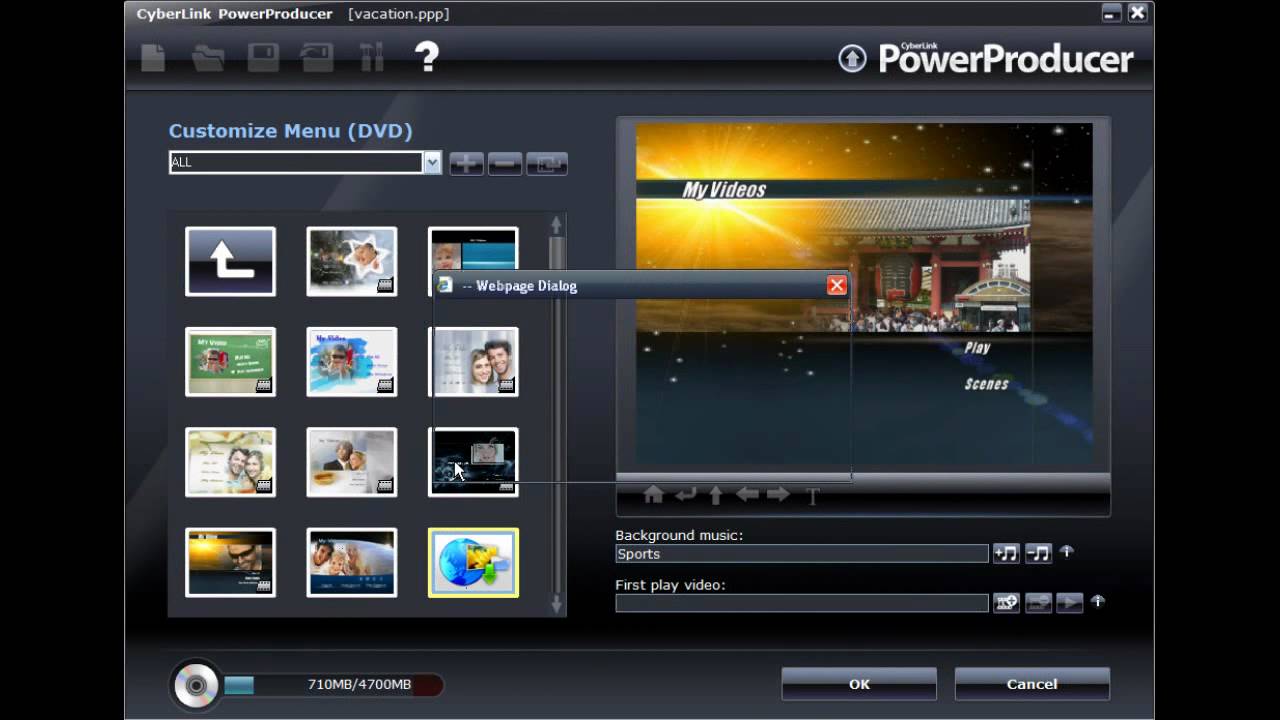Click the add background music button

click(x=1005, y=553)
